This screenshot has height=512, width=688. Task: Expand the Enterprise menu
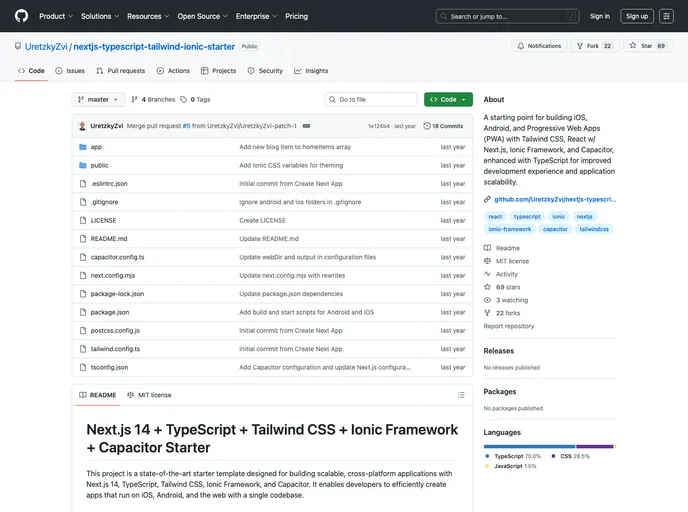pyautogui.click(x=256, y=16)
